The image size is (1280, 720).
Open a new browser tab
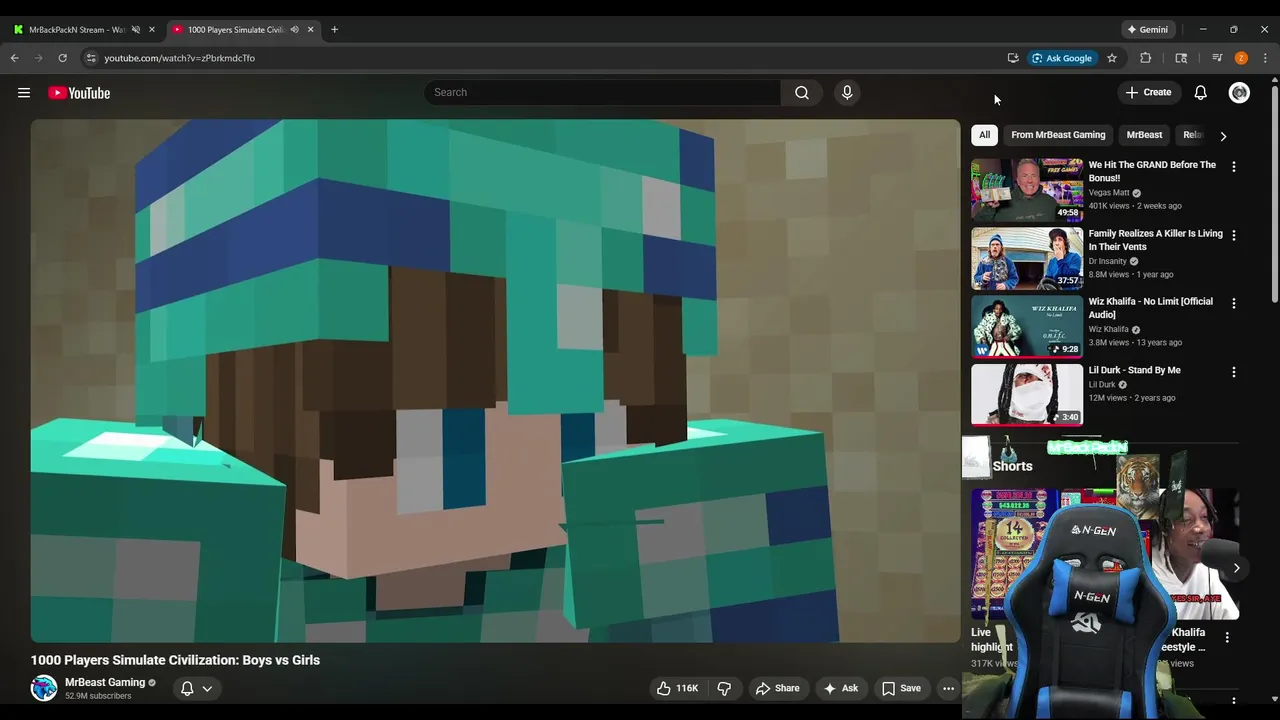point(334,30)
